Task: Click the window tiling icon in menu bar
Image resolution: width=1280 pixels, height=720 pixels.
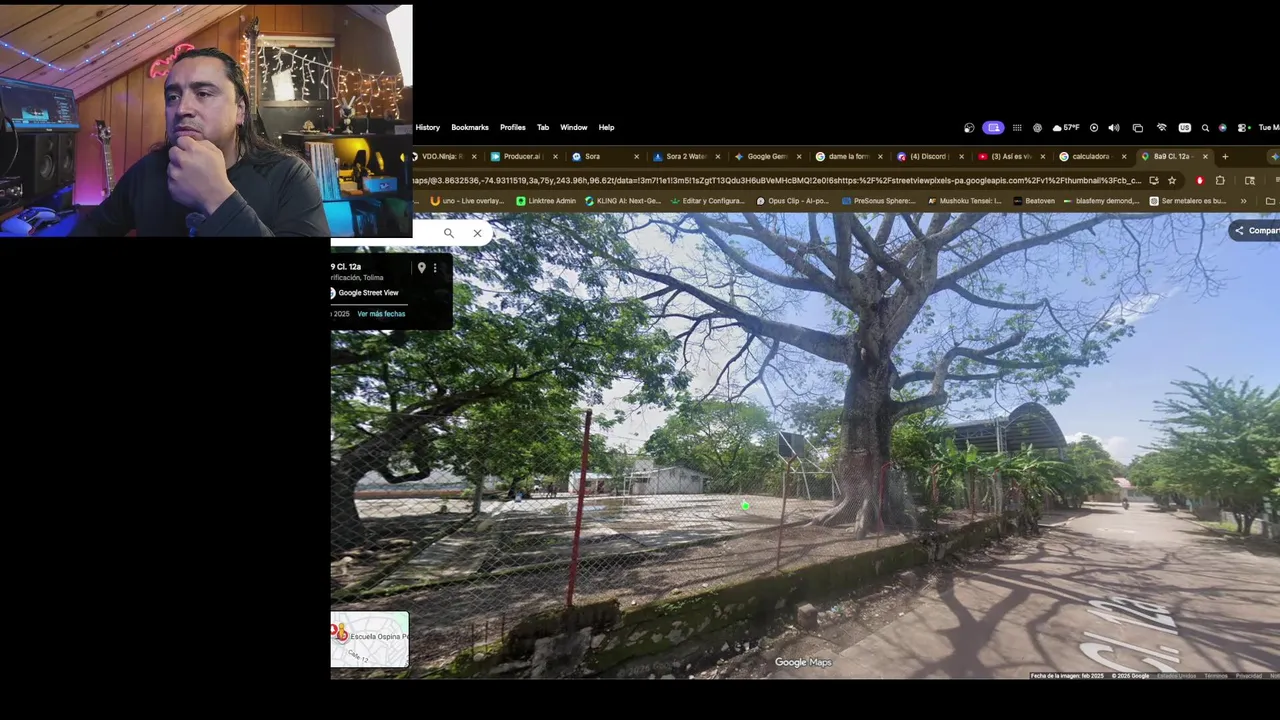Action: coord(1137,128)
